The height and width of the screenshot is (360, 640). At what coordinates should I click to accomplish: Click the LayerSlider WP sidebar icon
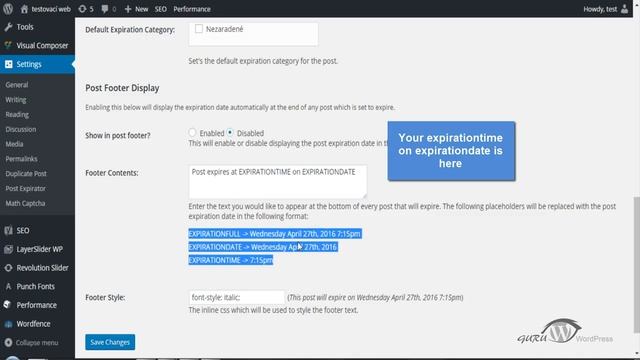pos(8,249)
